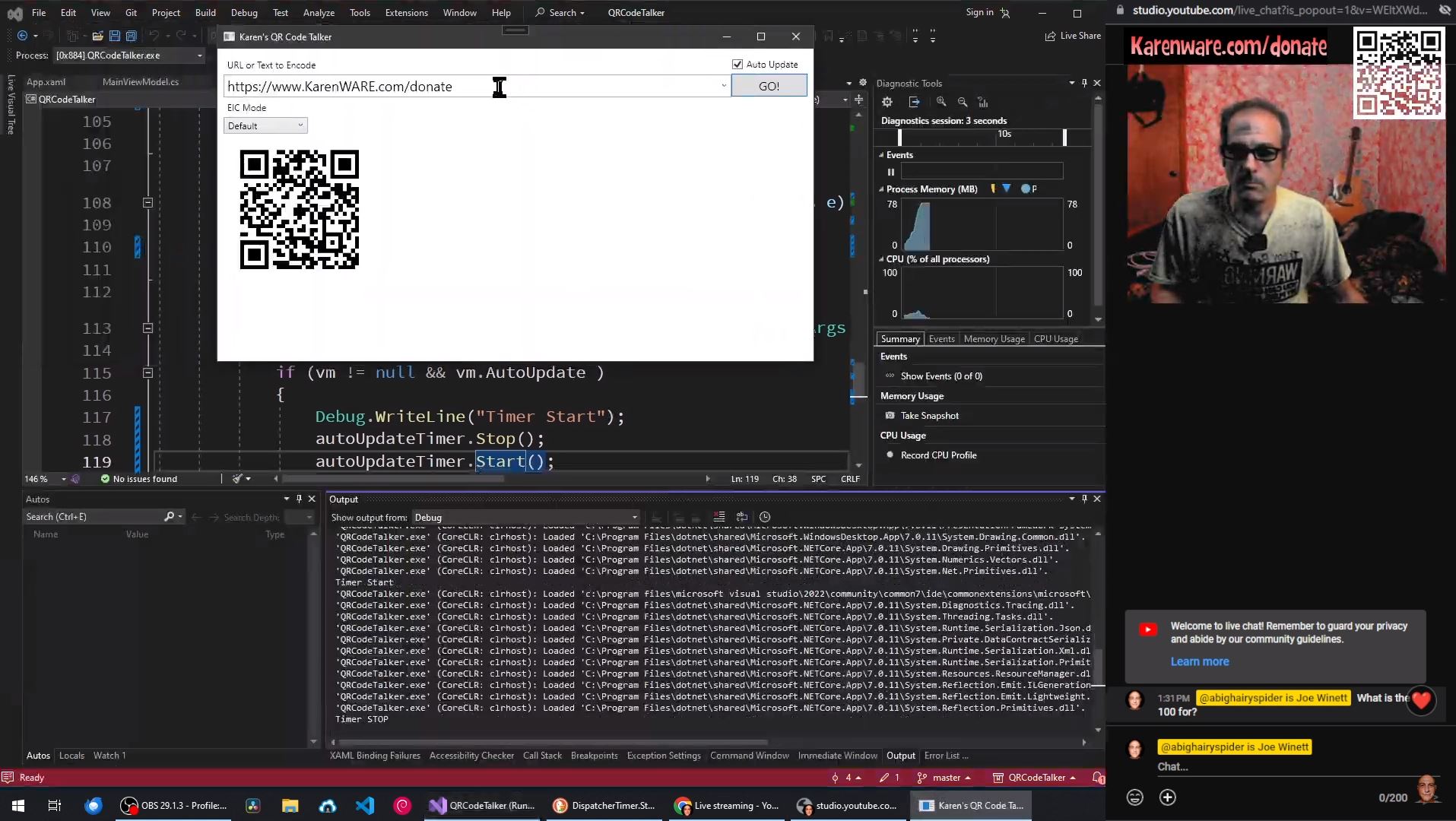Start recording a CPU profile
1456x821 pixels.
pyautogui.click(x=890, y=455)
